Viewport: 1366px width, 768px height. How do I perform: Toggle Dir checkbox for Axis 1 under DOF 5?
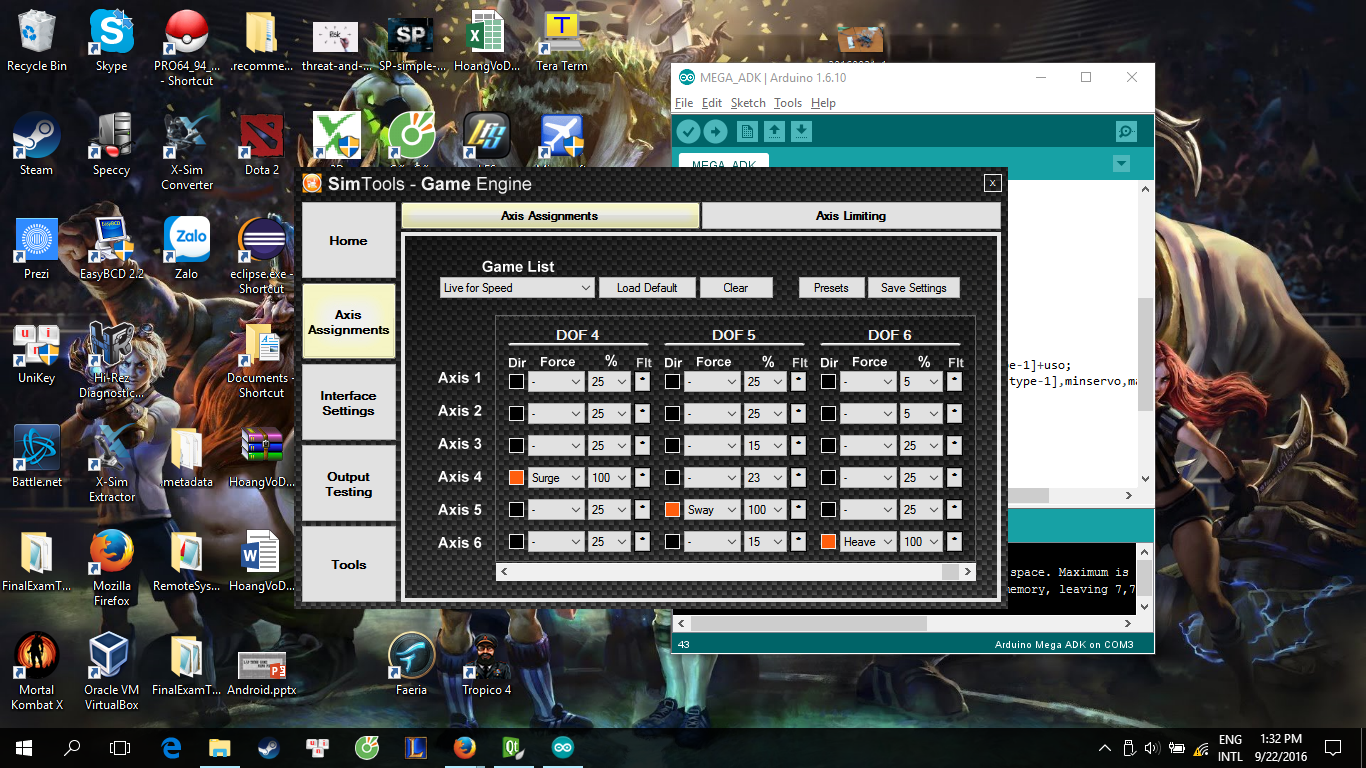tap(672, 381)
